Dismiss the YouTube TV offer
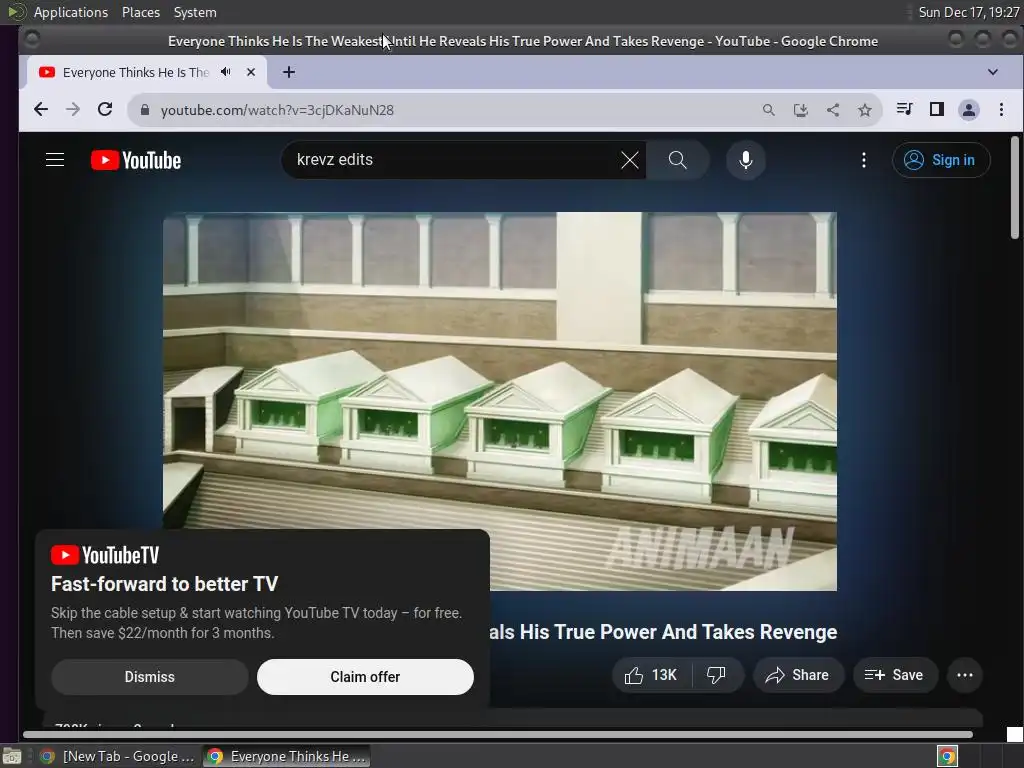 (150, 677)
